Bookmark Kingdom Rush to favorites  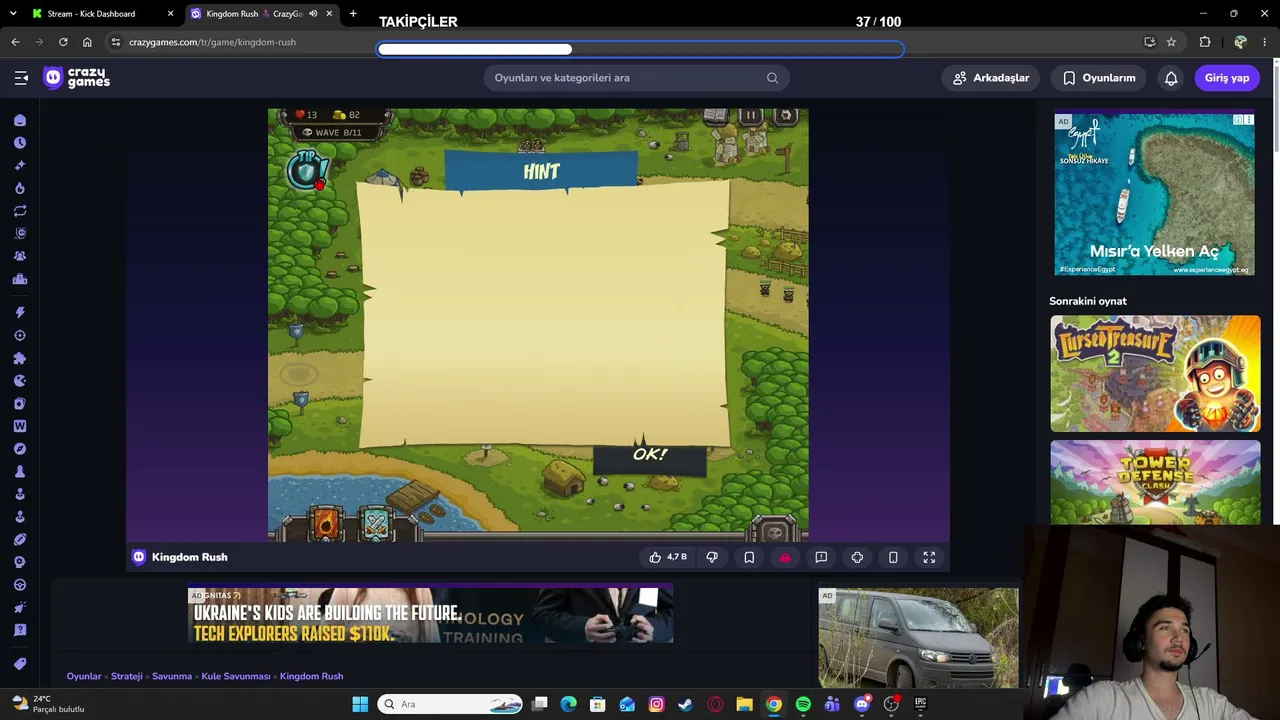[749, 557]
